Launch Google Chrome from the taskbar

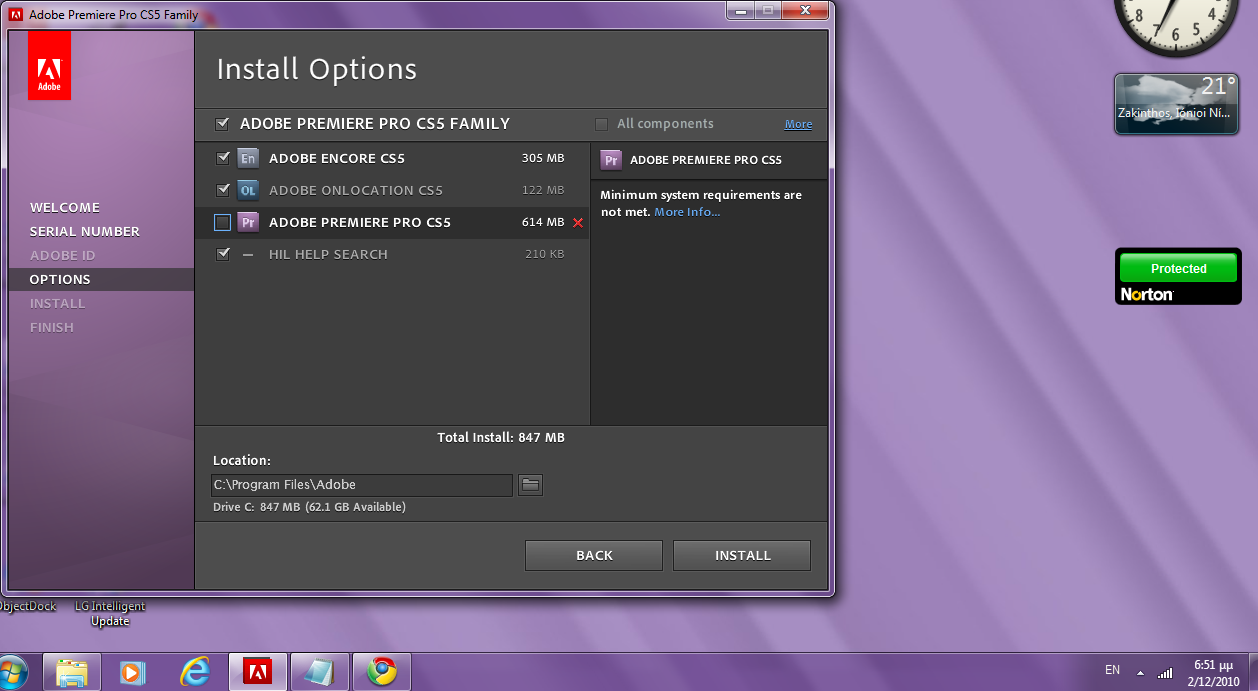pos(382,672)
